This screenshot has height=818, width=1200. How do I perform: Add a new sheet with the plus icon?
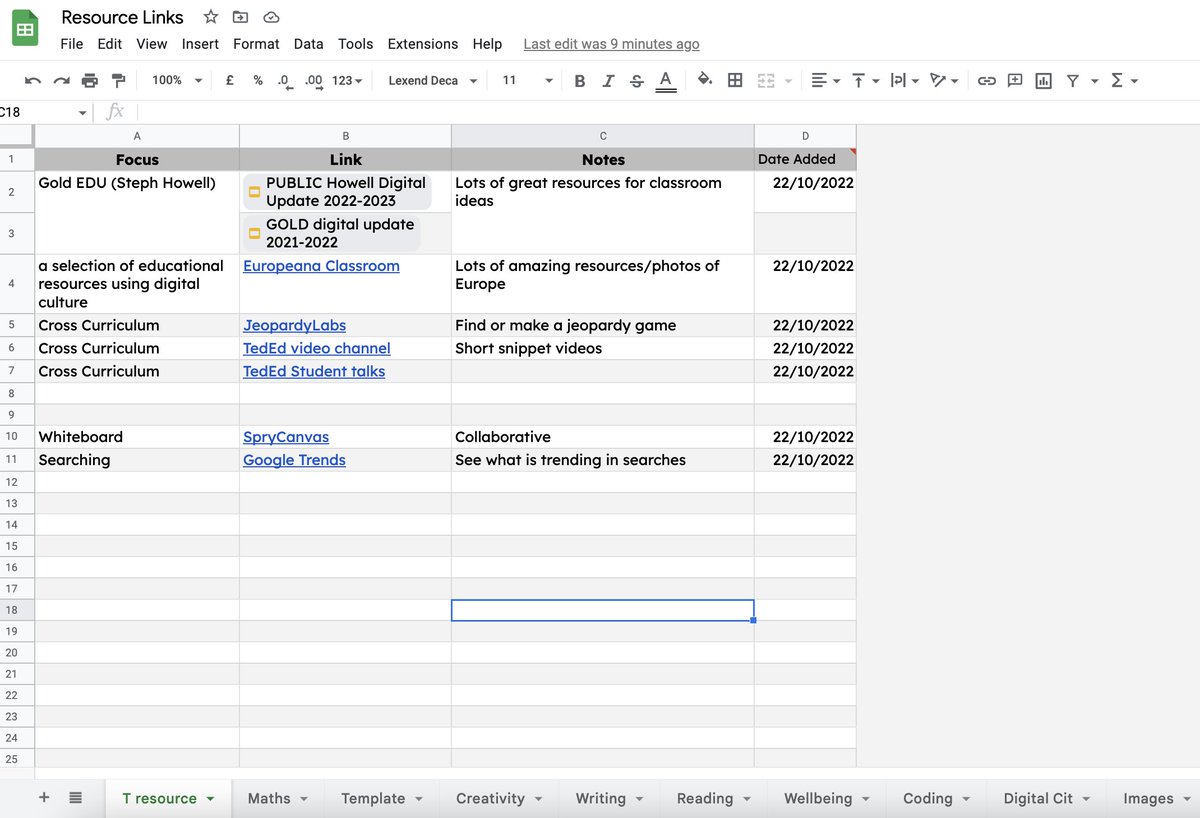(x=43, y=797)
